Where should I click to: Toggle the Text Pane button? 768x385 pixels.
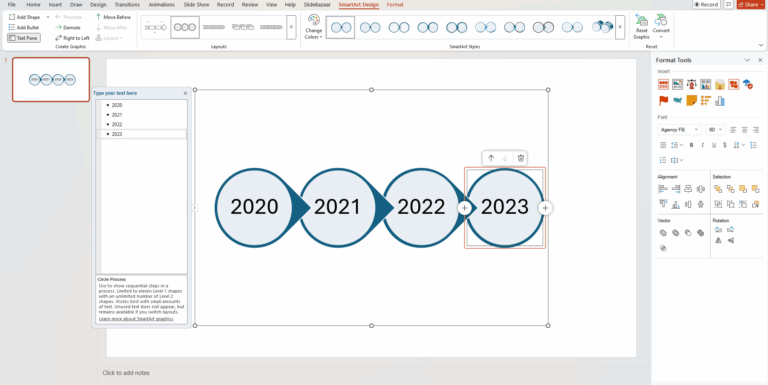click(x=24, y=38)
